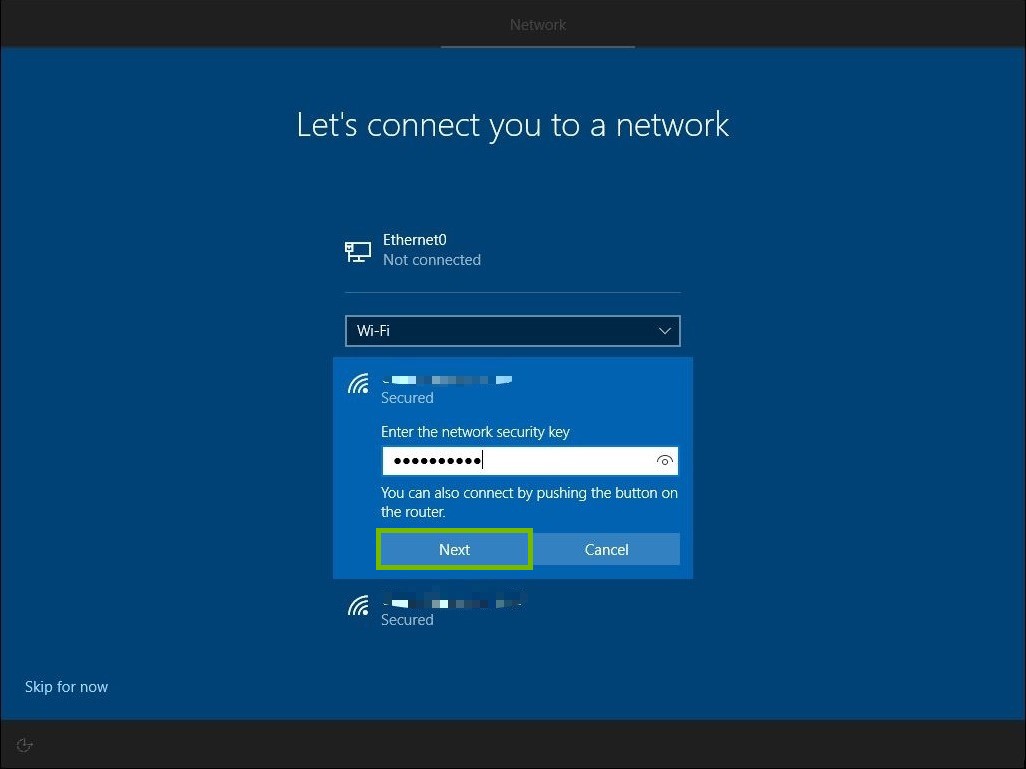
Task: Reveal password with the eye icon
Action: (664, 461)
